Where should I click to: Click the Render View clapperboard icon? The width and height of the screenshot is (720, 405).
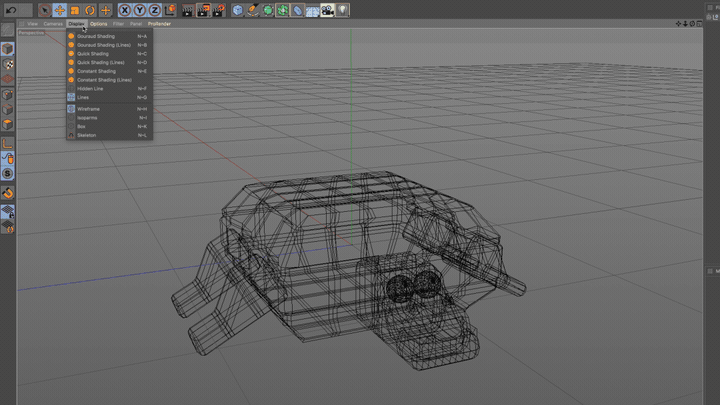(x=187, y=10)
